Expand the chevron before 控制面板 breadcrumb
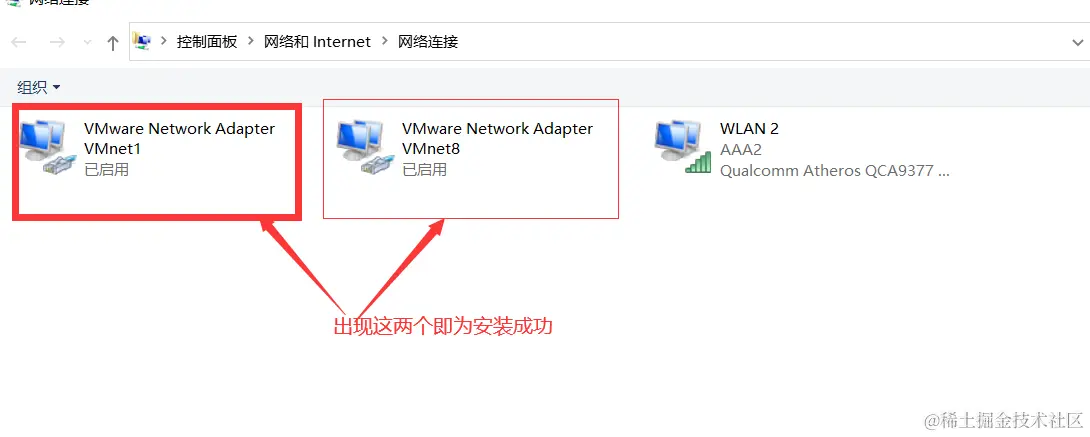This screenshot has width=1090, height=437. (x=164, y=42)
